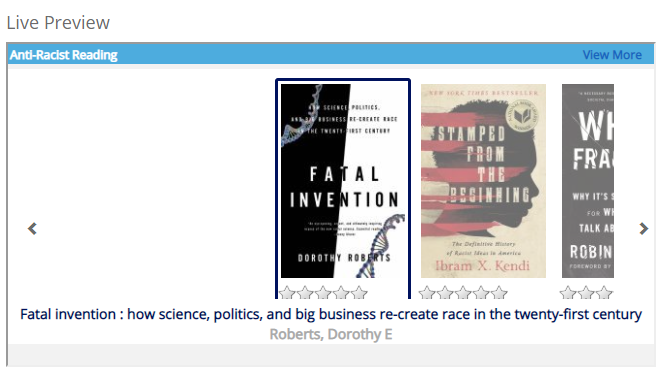Viewport: 662px width, 388px height.
Task: Select the partially visible White Fragility cover
Action: (x=588, y=181)
